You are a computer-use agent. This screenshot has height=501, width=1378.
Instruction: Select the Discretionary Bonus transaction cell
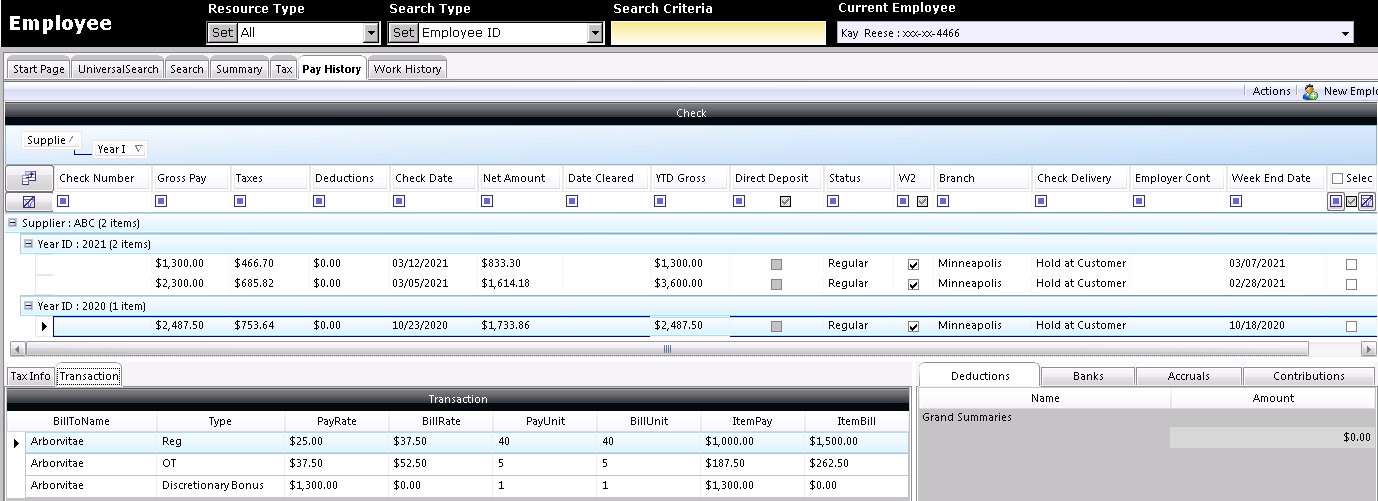221,485
